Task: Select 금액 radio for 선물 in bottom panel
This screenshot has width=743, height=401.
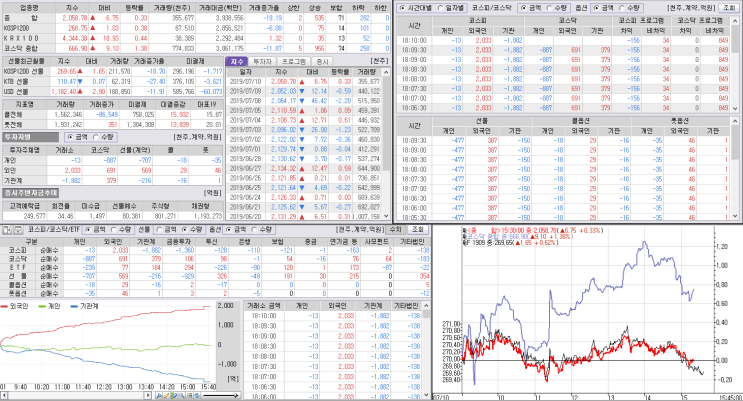Action: pyautogui.click(x=159, y=229)
